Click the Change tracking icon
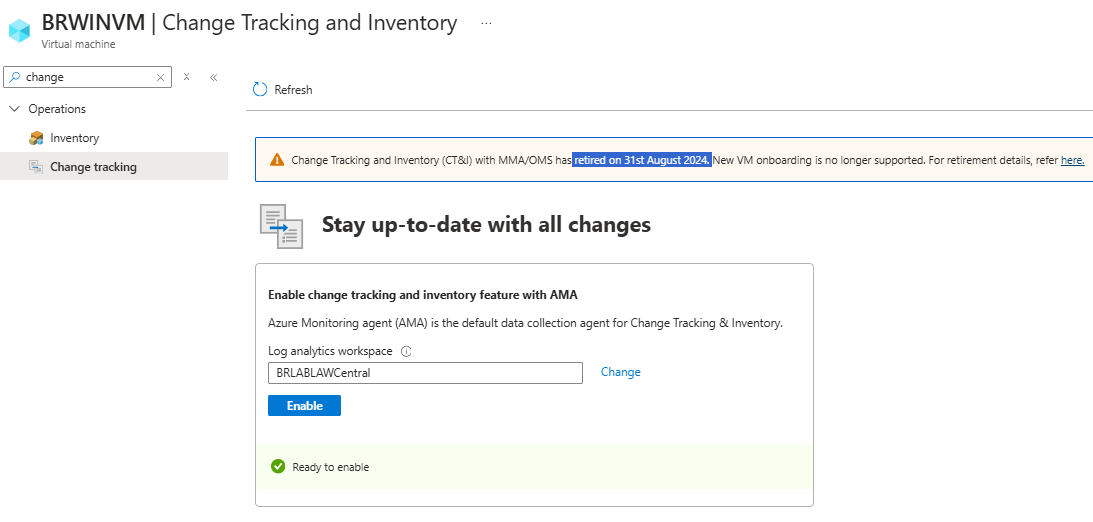Image resolution: width=1093 pixels, height=522 pixels. [36, 167]
